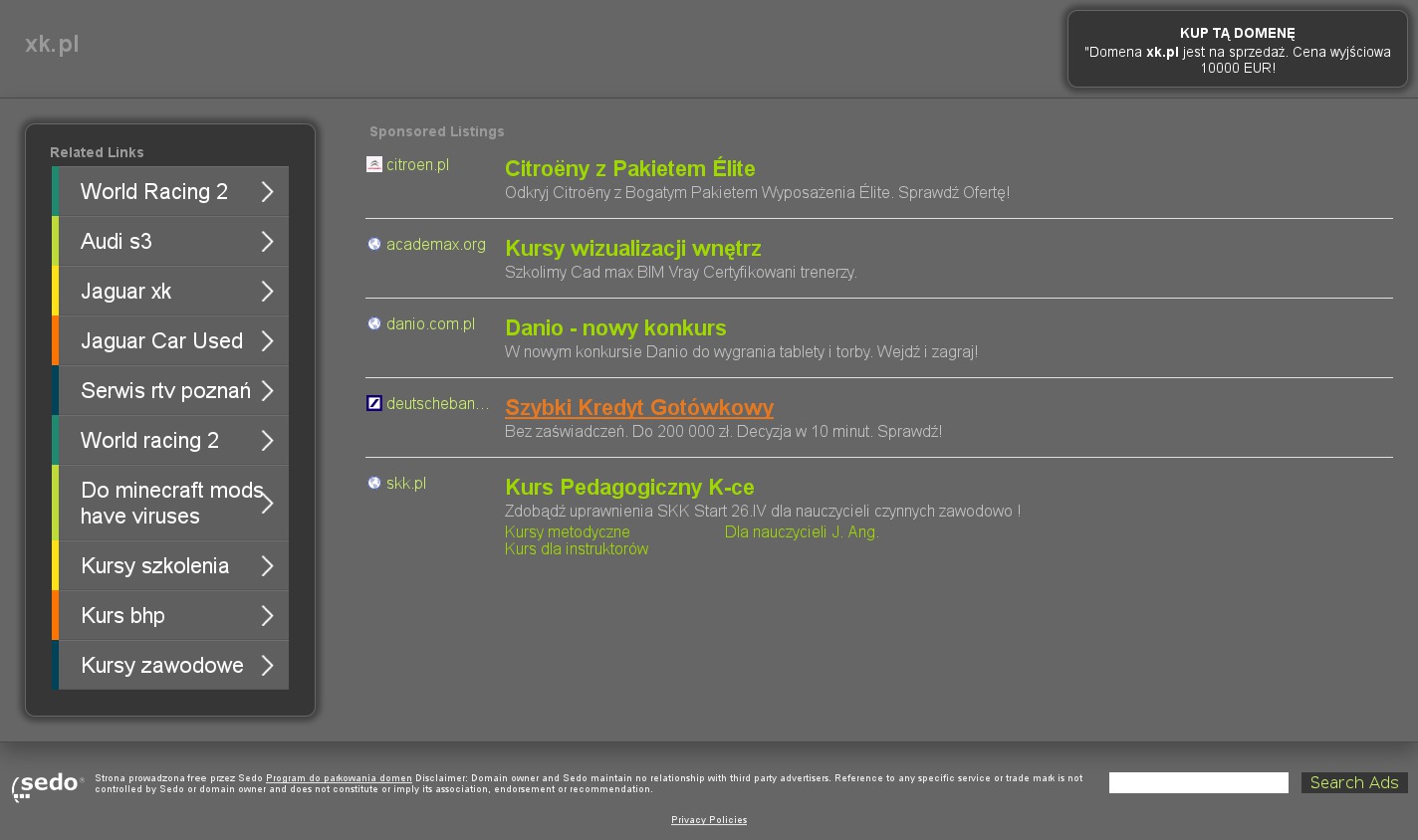Visit the citroen.pl domain link
This screenshot has height=840, width=1418.
(417, 165)
